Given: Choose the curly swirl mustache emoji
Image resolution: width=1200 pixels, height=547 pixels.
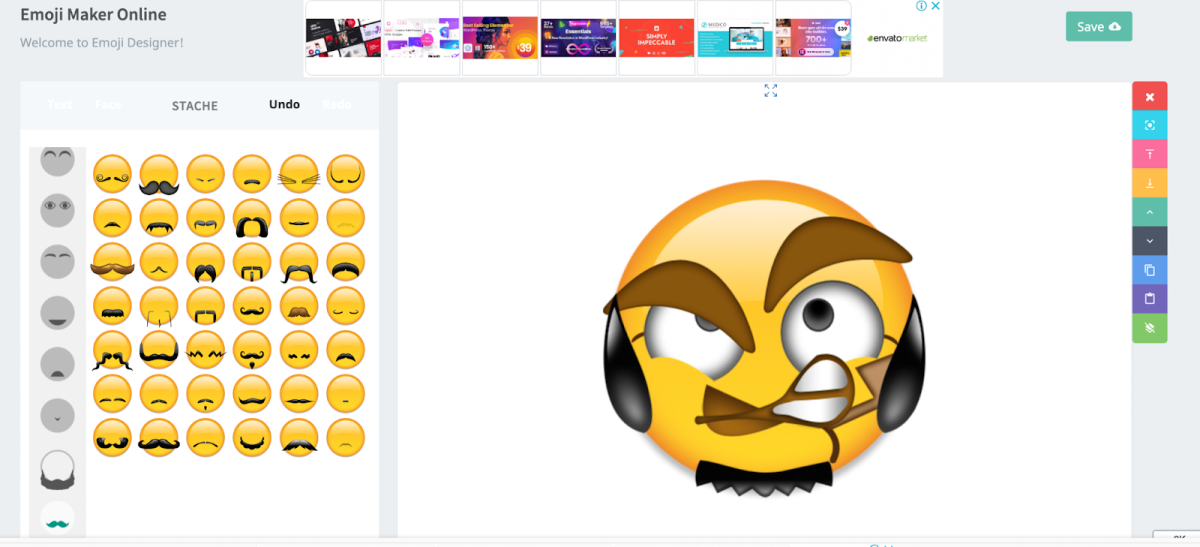Looking at the screenshot, I should (x=112, y=174).
